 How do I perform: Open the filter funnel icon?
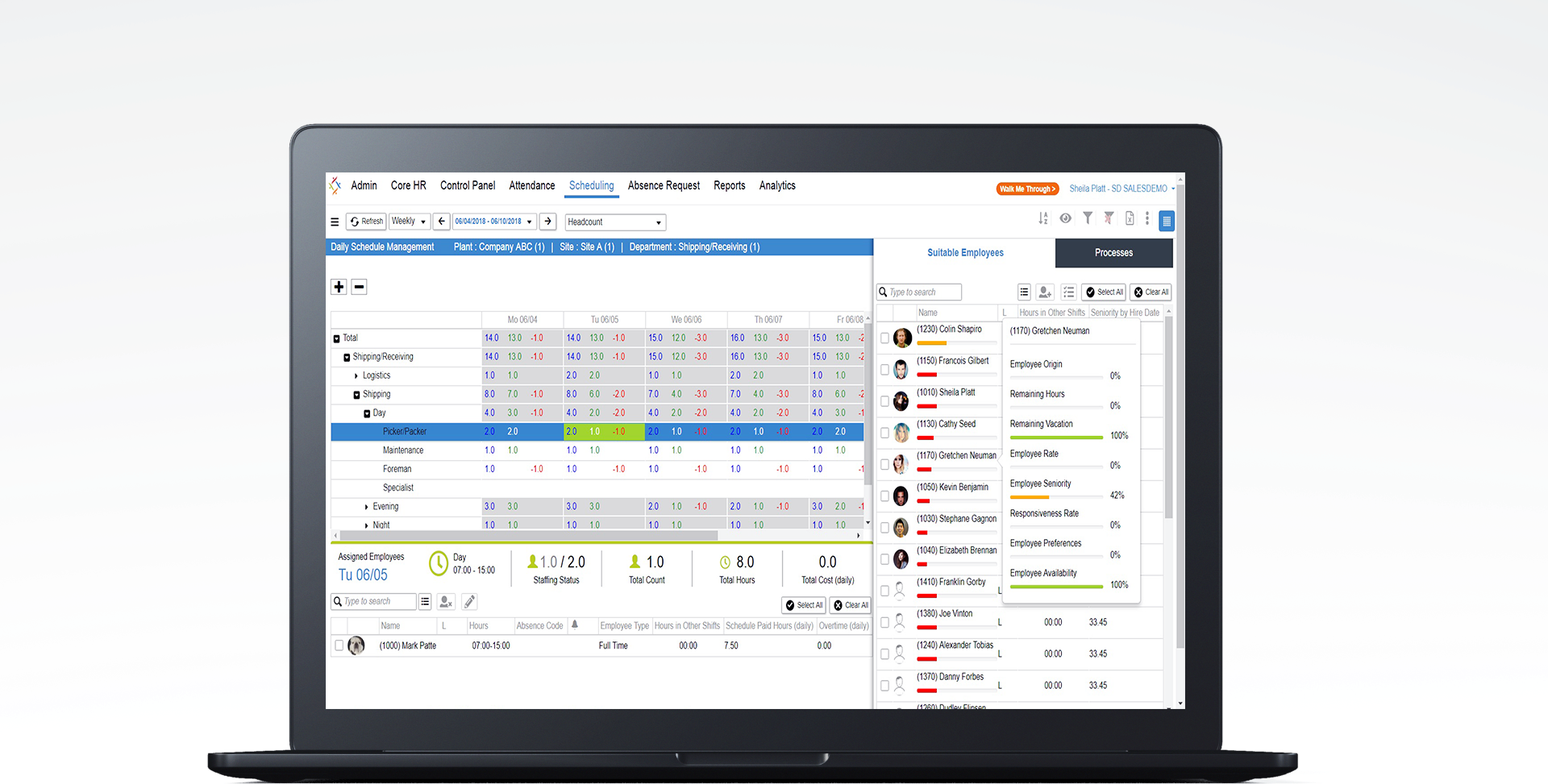click(1088, 218)
